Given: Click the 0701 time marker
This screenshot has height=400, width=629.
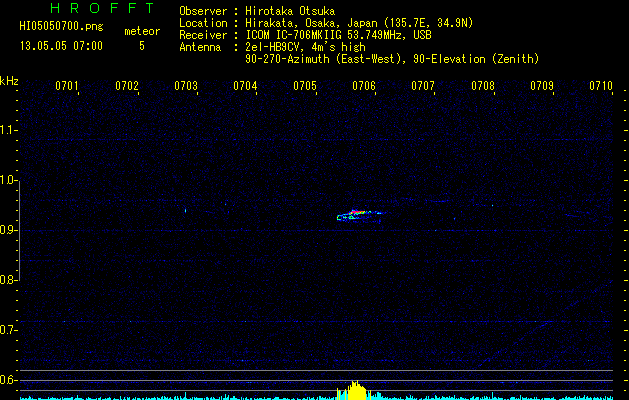Looking at the screenshot, I should pos(67,86).
